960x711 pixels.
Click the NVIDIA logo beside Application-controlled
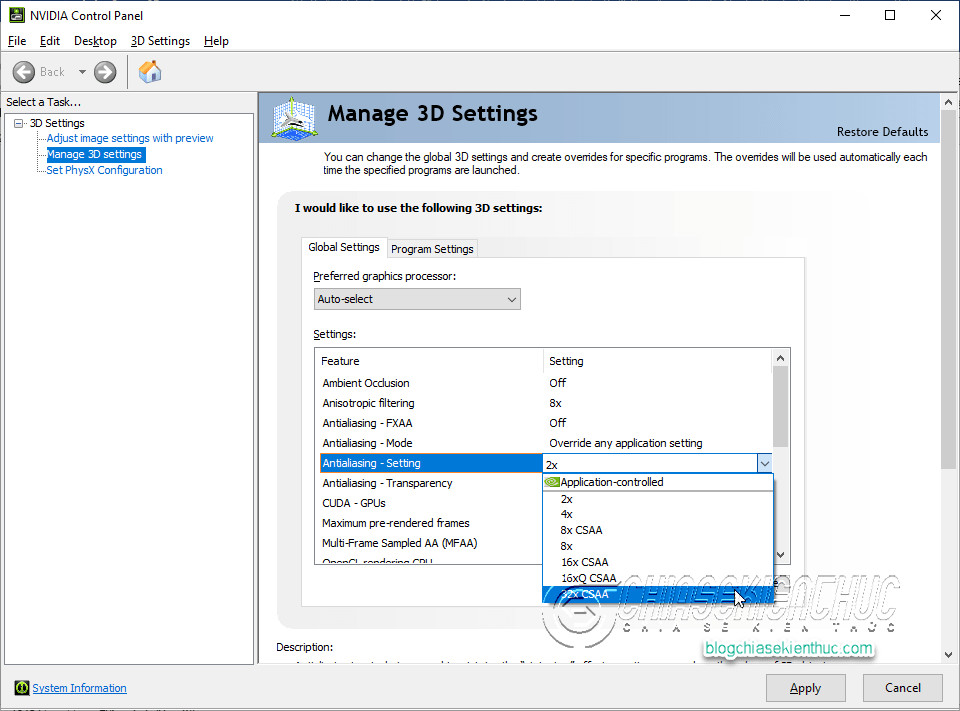point(552,482)
